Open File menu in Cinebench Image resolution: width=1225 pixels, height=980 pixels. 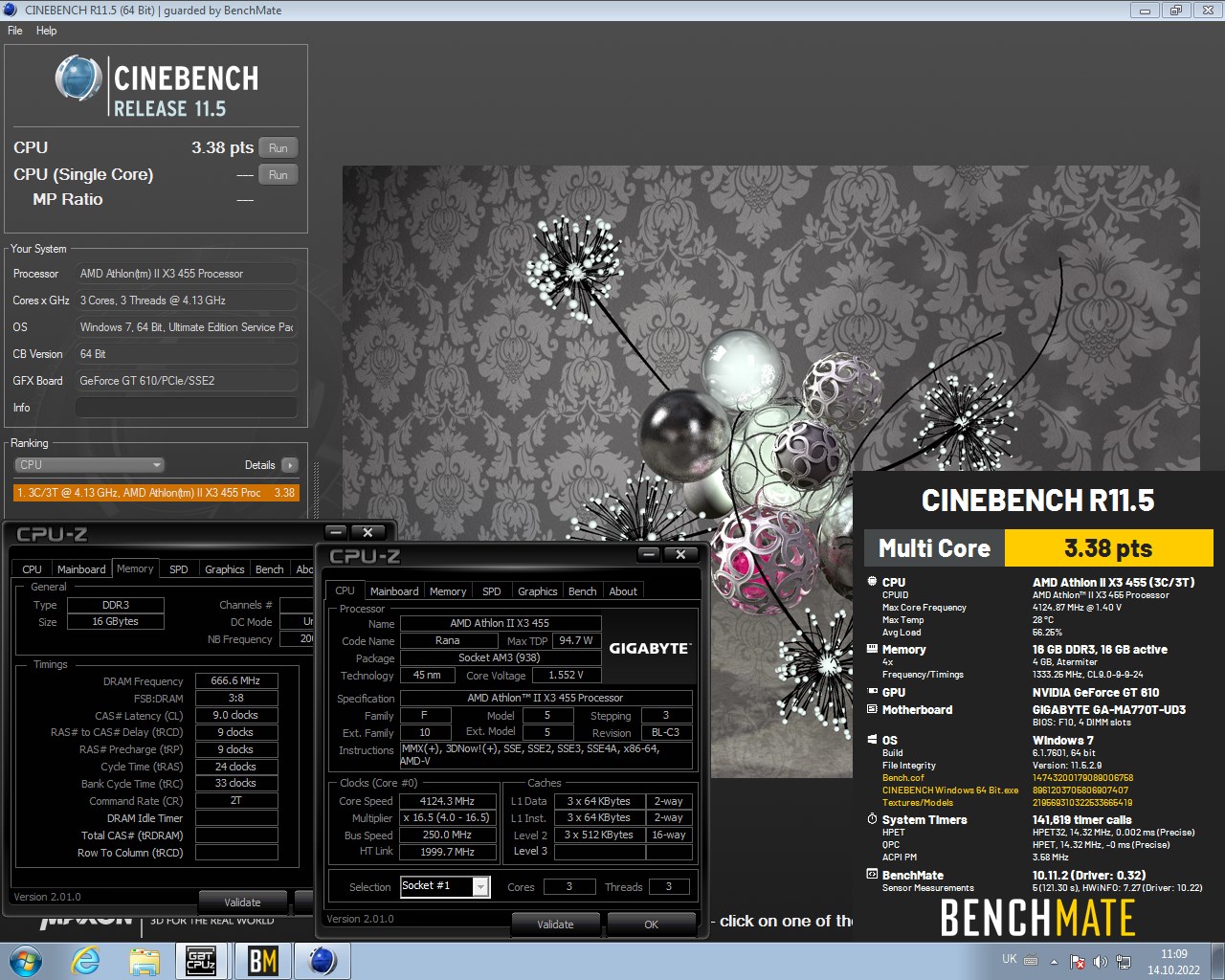(15, 31)
